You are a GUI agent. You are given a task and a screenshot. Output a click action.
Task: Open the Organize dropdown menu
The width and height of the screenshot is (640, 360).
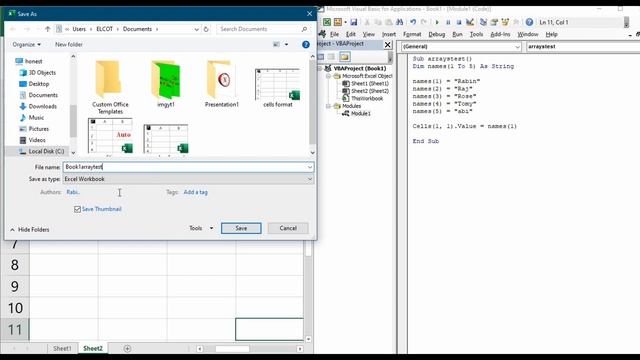[27, 44]
